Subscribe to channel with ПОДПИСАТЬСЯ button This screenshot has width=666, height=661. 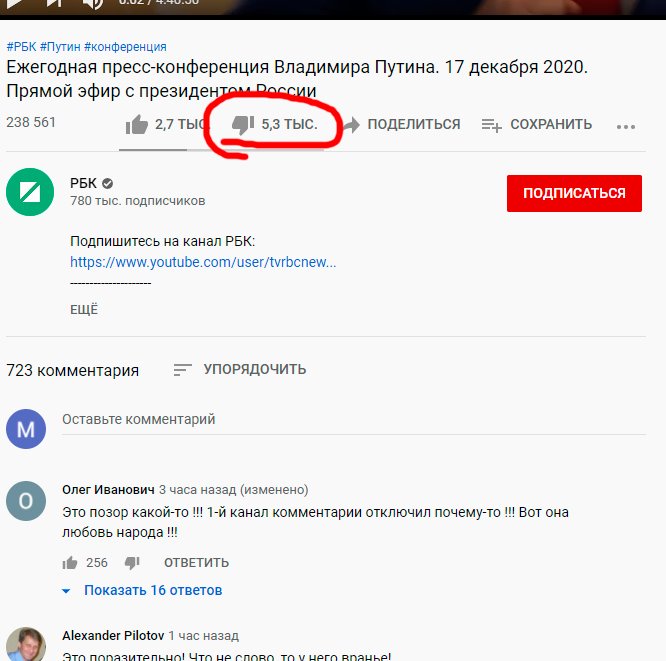(x=574, y=193)
